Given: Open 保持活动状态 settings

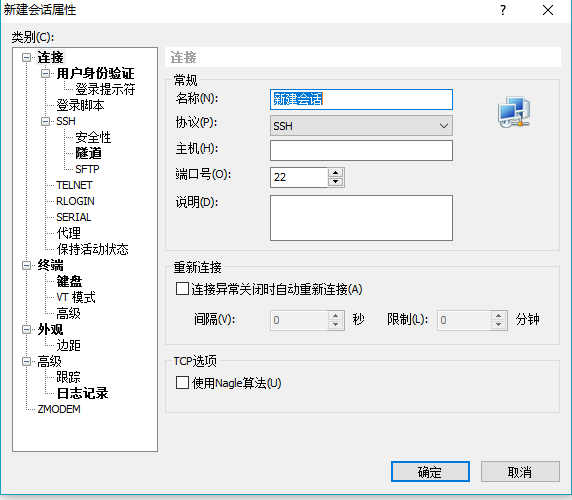Looking at the screenshot, I should coord(93,249).
